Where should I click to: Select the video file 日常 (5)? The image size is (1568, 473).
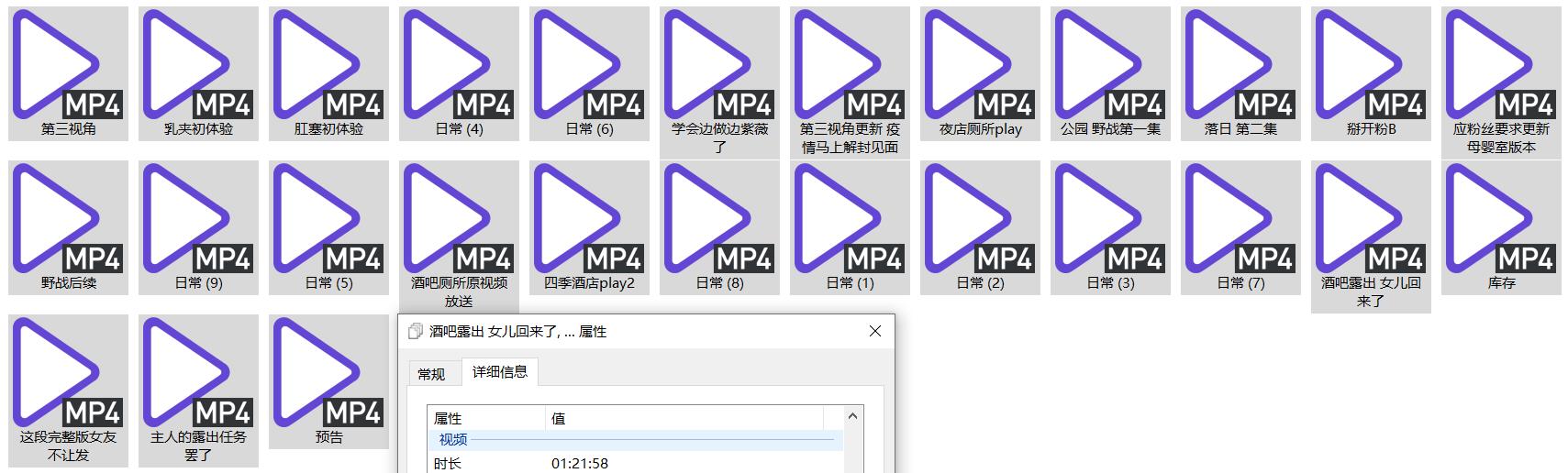329,227
